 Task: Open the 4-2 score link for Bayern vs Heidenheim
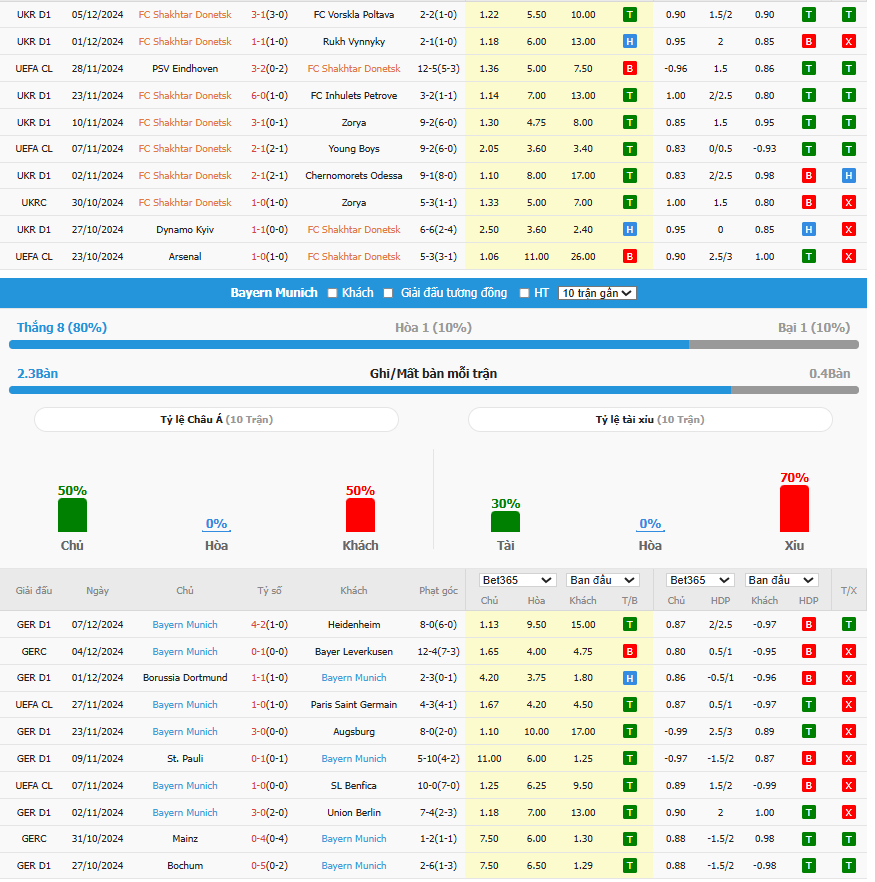(x=258, y=624)
